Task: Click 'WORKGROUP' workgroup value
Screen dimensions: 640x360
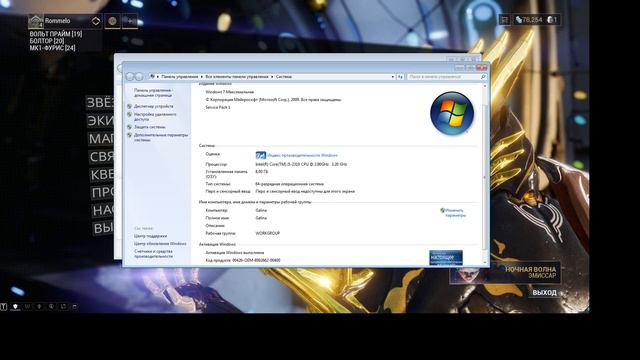Action: tap(267, 233)
